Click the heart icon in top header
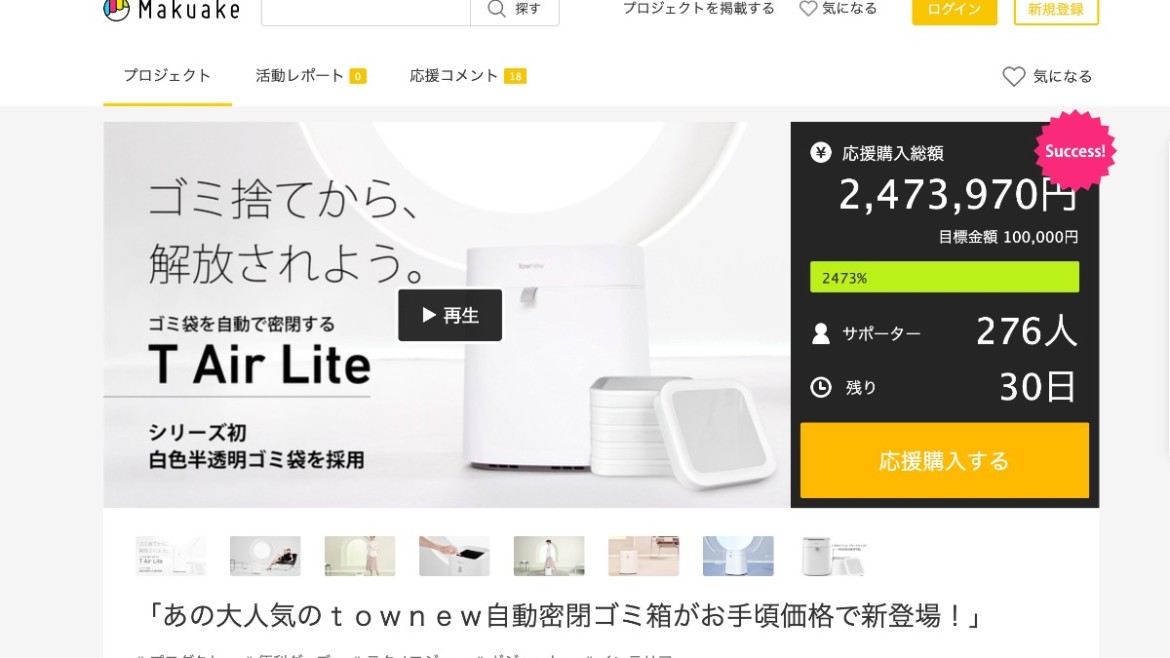Screen dimensions: 1170x658 [808, 9]
